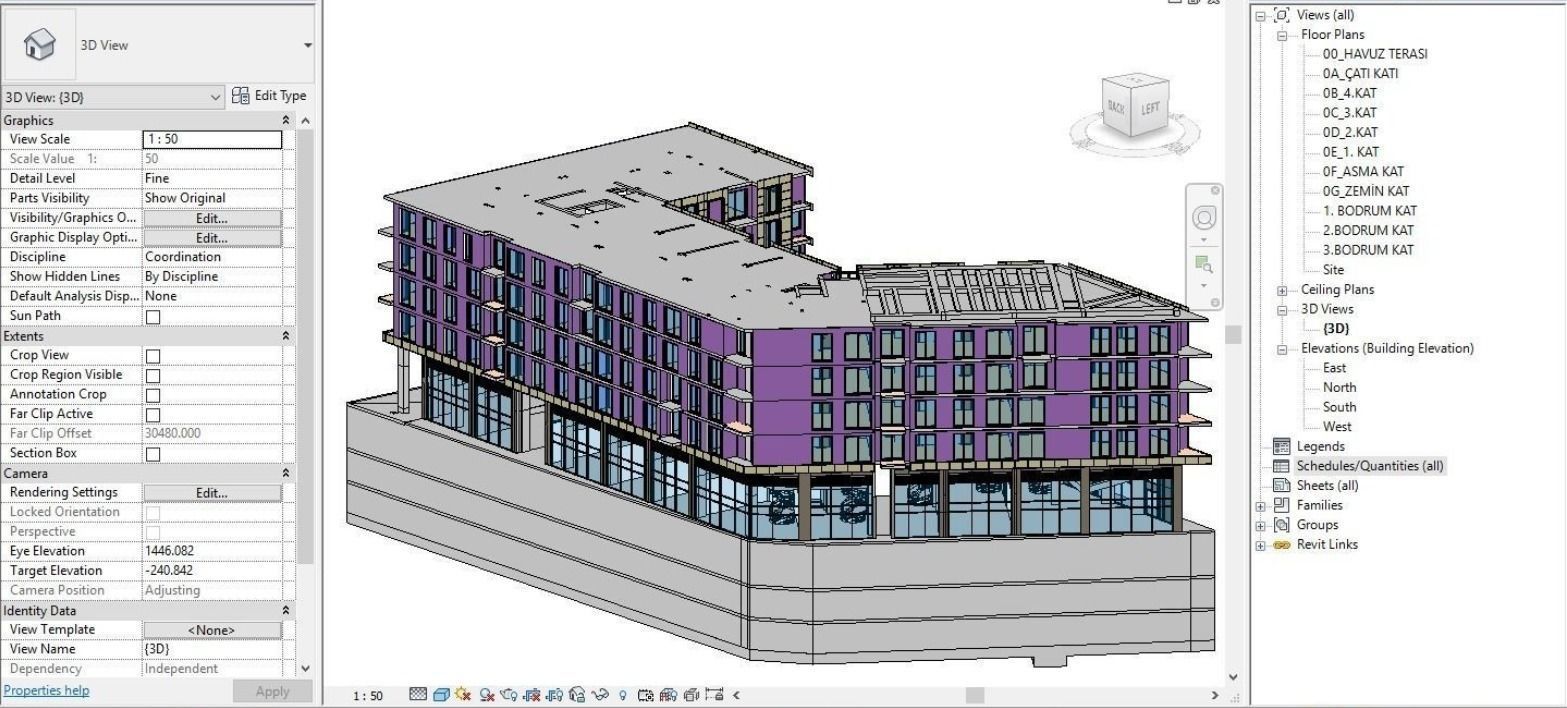Open the Steering Wheels navigation icon
This screenshot has width=1567, height=708.
pos(1205,218)
